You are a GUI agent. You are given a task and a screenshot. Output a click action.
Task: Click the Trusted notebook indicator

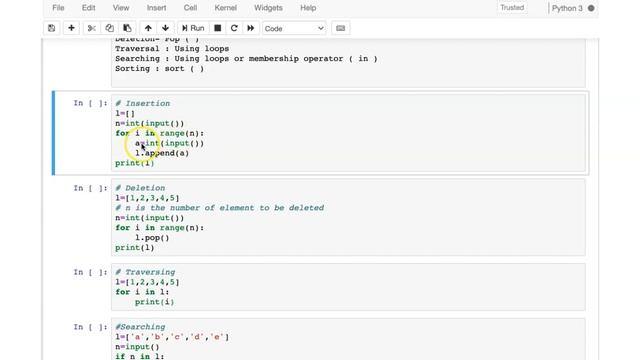(x=512, y=8)
